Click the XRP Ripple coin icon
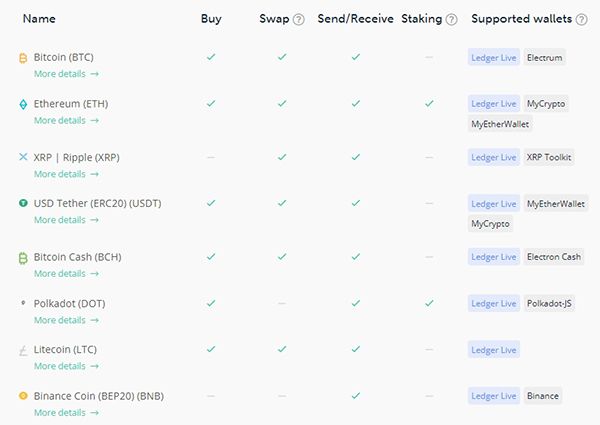This screenshot has height=425, width=600. [x=23, y=157]
